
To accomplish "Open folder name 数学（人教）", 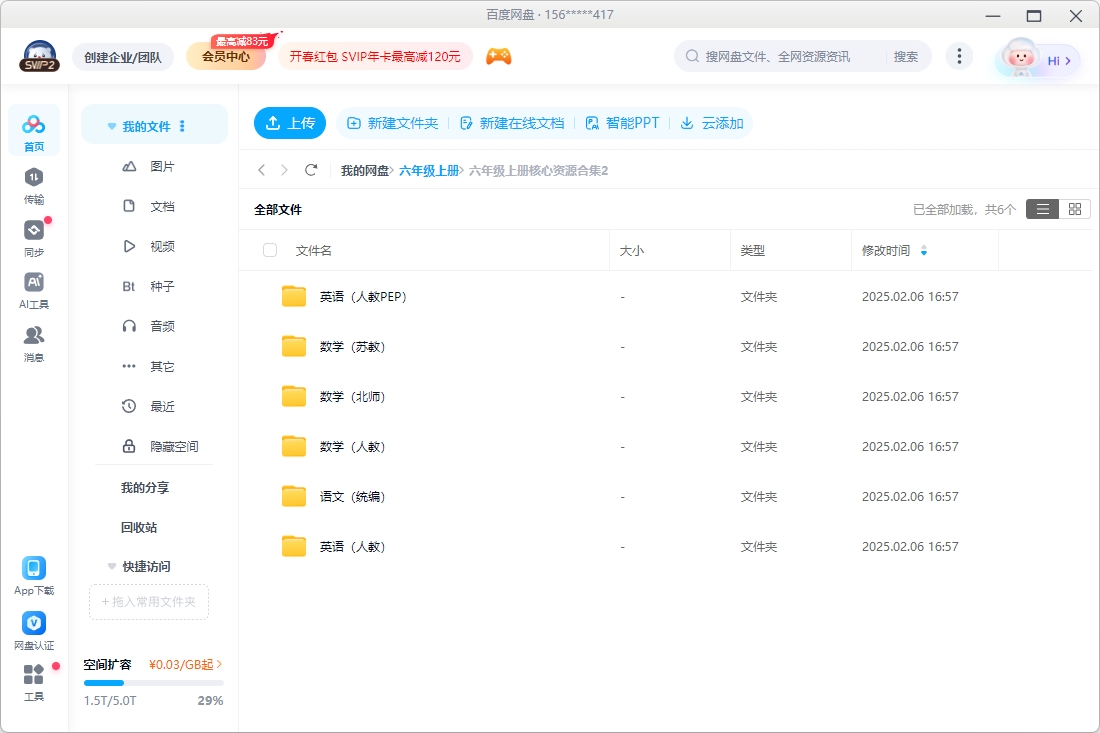I will 352,447.
